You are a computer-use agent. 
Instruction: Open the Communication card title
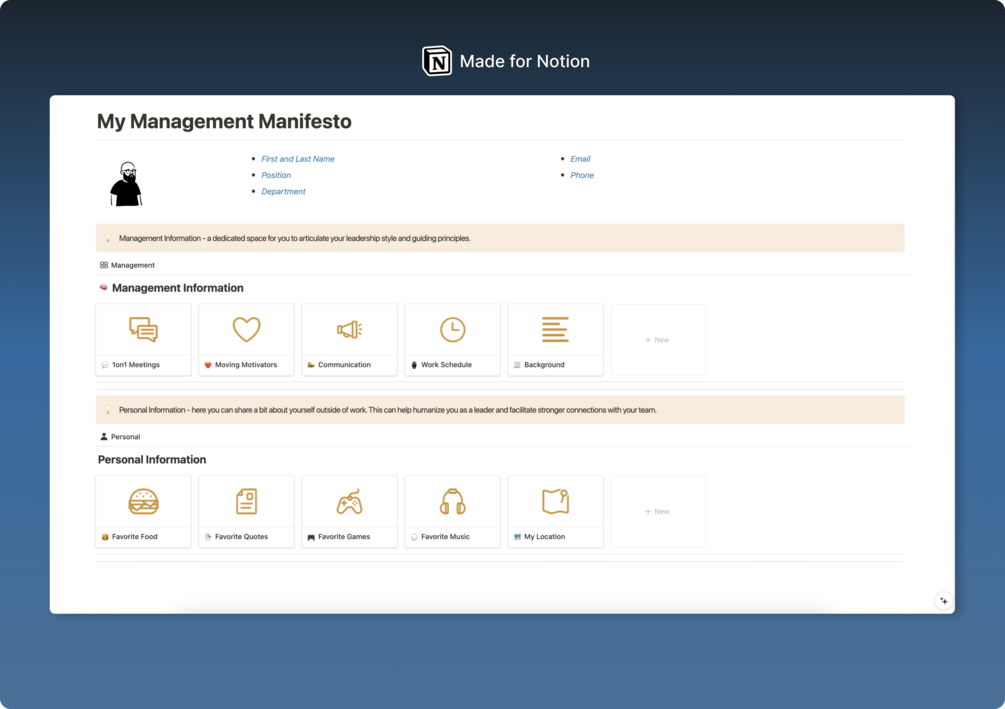point(344,365)
